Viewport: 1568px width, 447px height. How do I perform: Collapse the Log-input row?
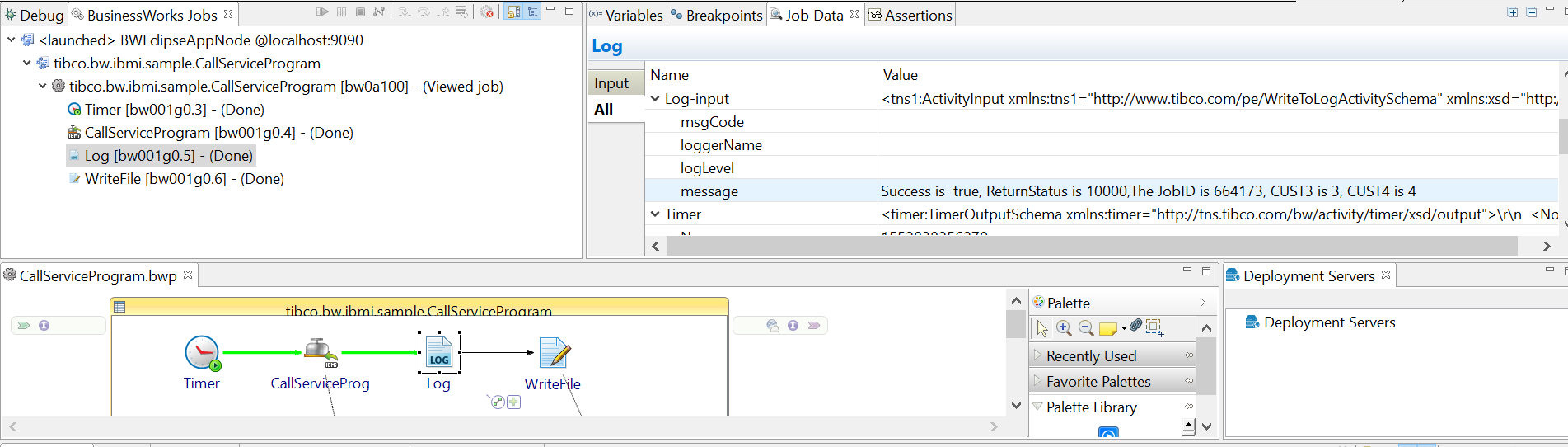pos(656,99)
